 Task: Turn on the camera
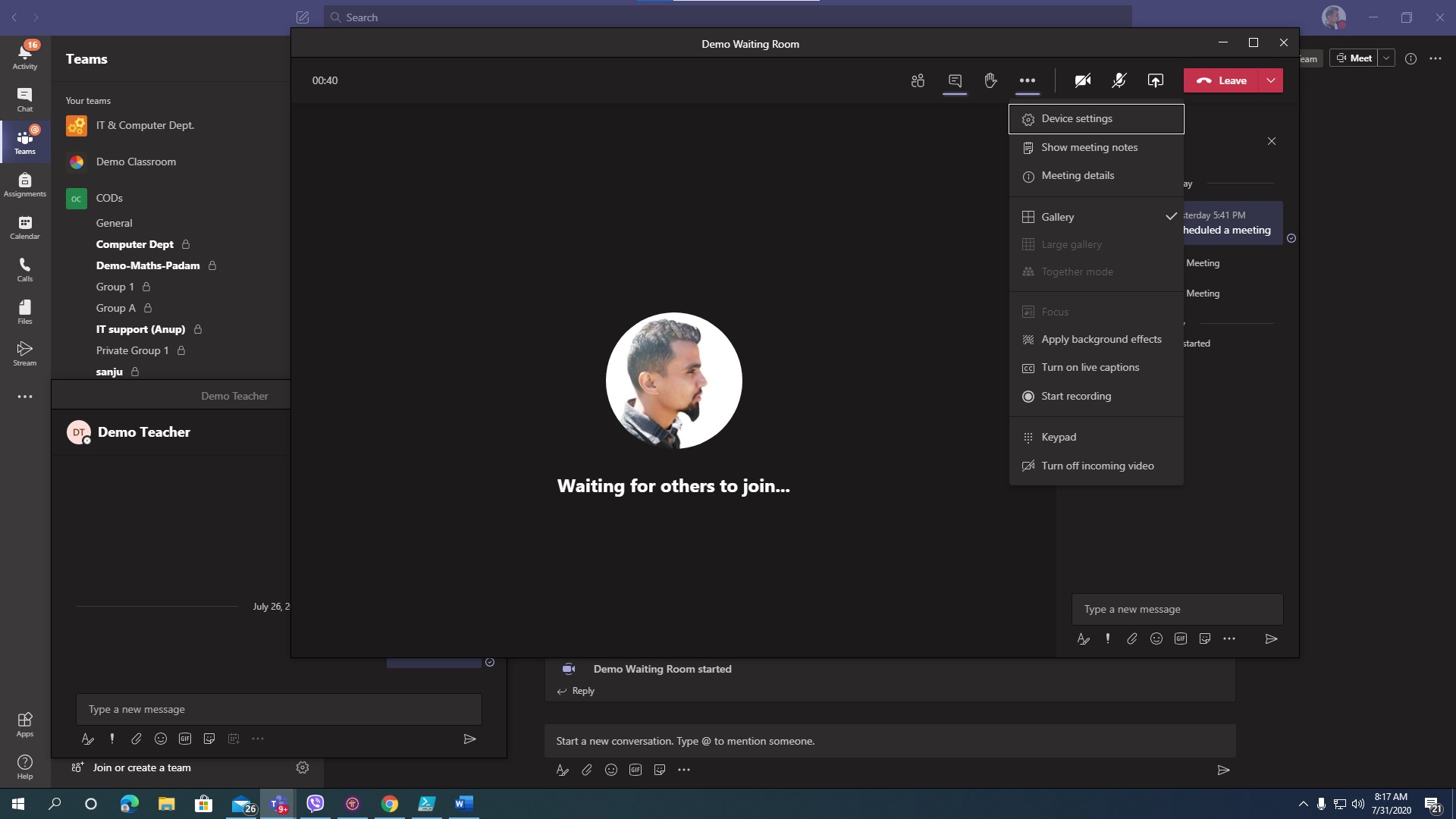tap(1082, 80)
